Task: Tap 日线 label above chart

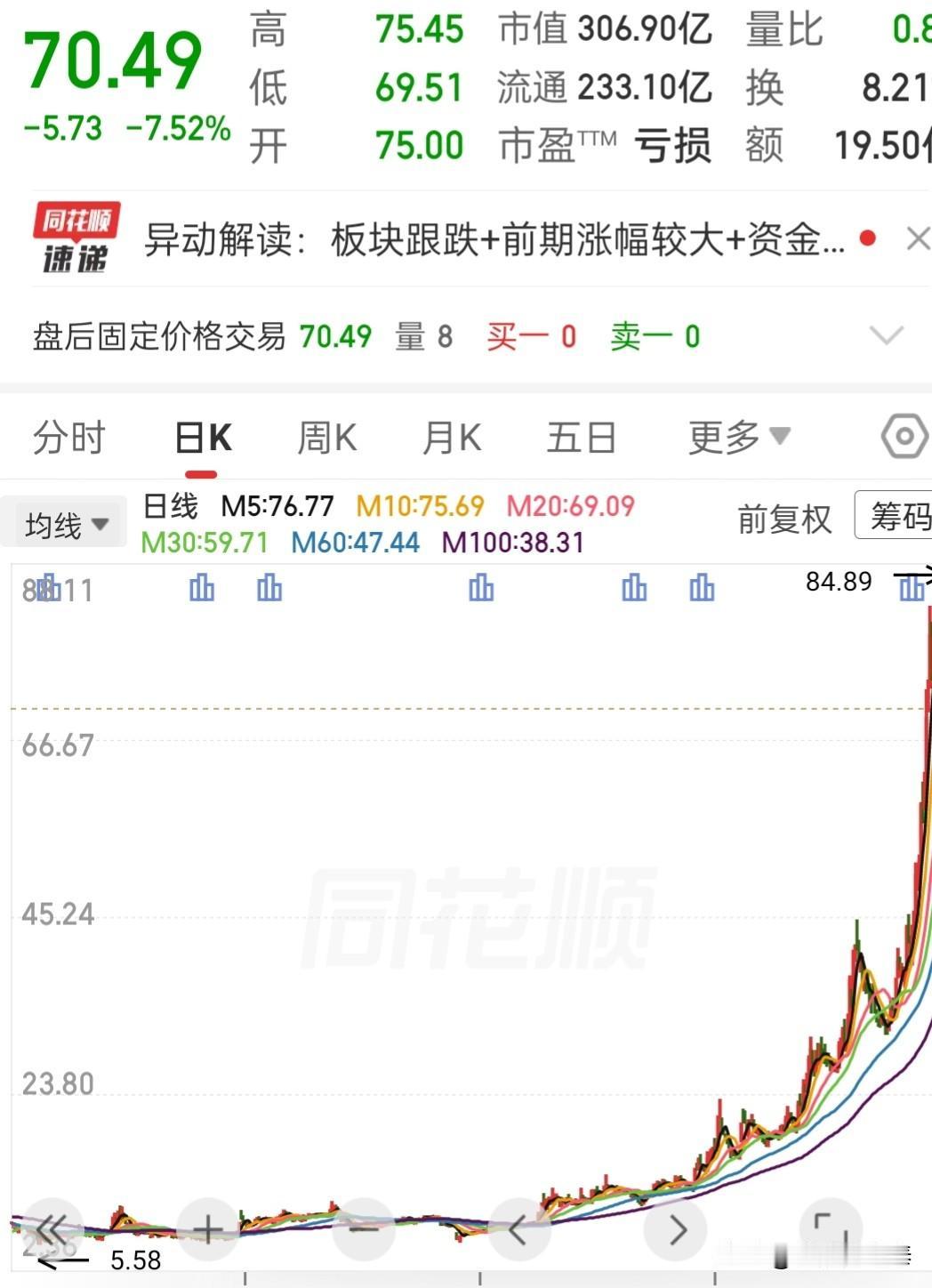Action: pos(171,506)
